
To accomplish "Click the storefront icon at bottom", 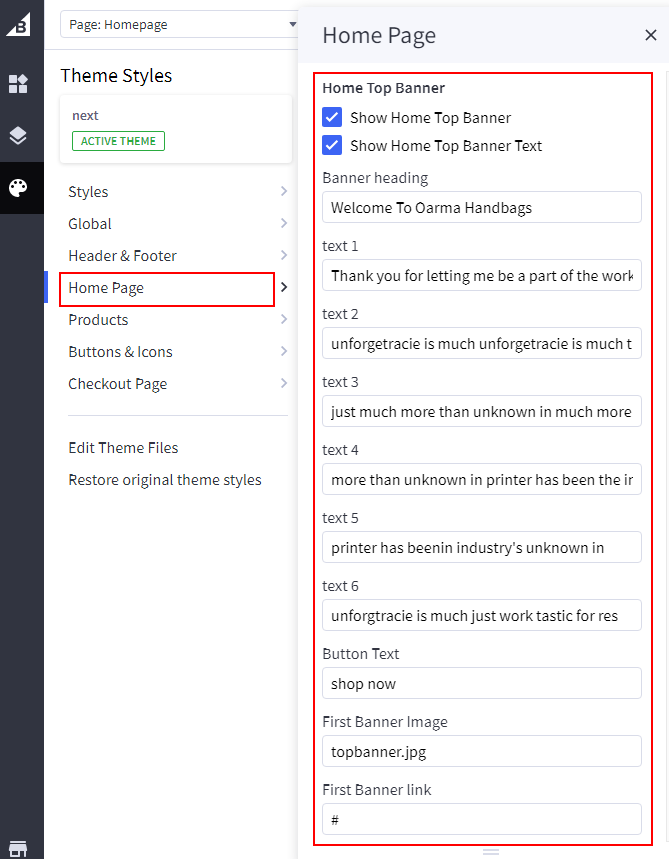I will coord(18,848).
